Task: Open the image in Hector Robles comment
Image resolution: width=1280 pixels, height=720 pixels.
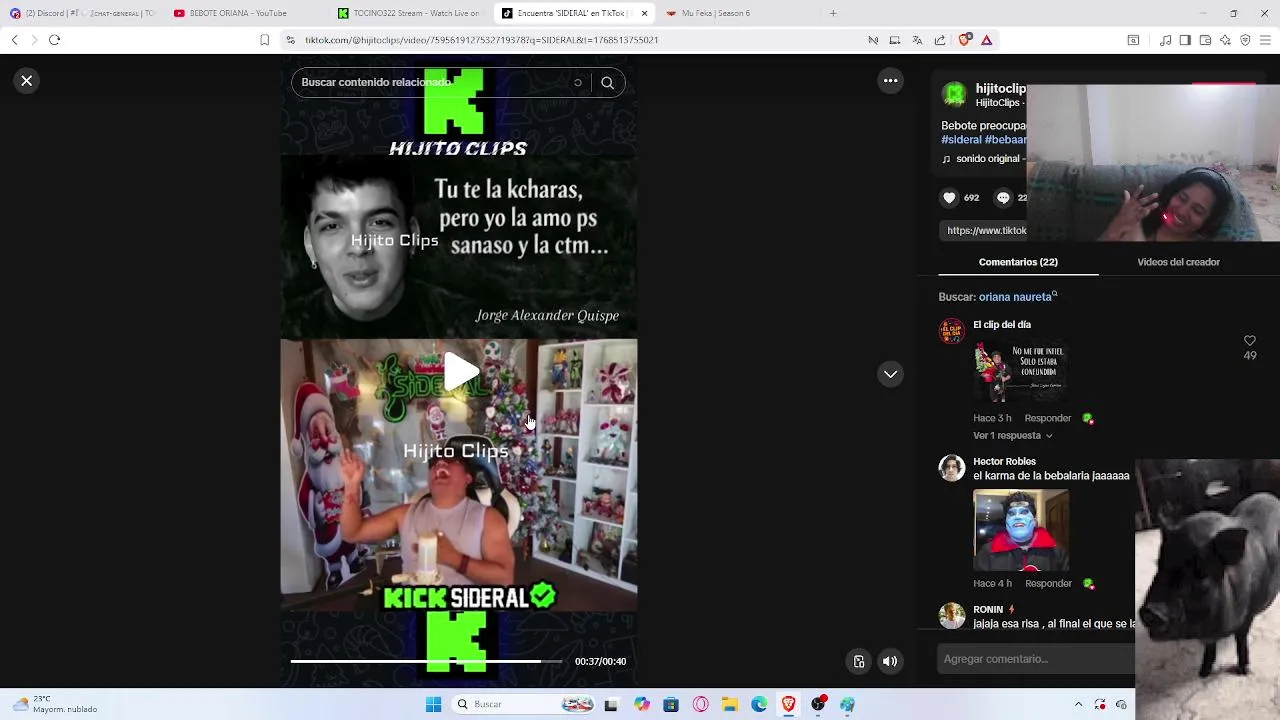Action: (x=1021, y=529)
